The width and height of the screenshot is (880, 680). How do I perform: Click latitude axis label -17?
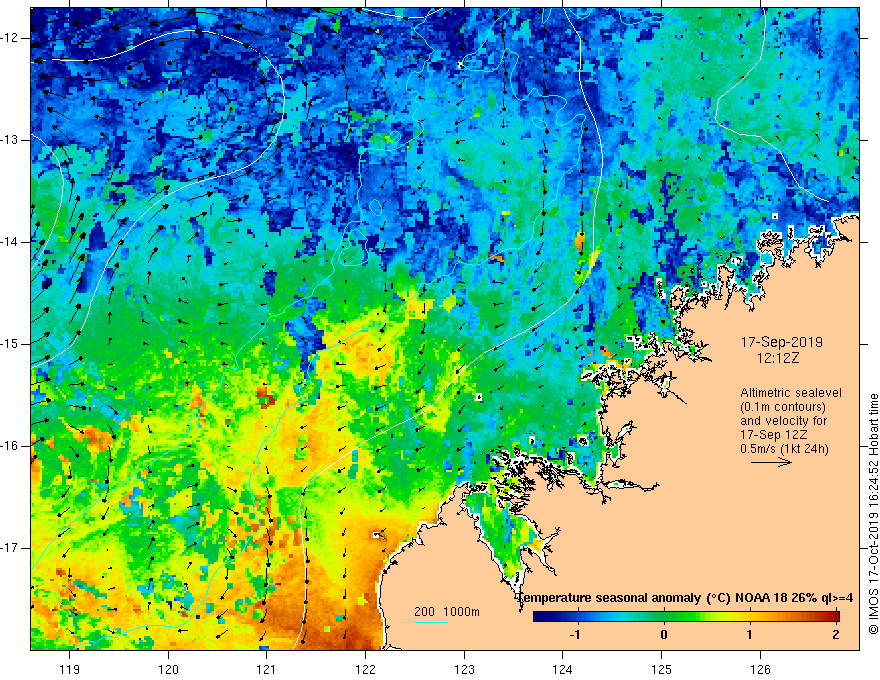pos(11,548)
